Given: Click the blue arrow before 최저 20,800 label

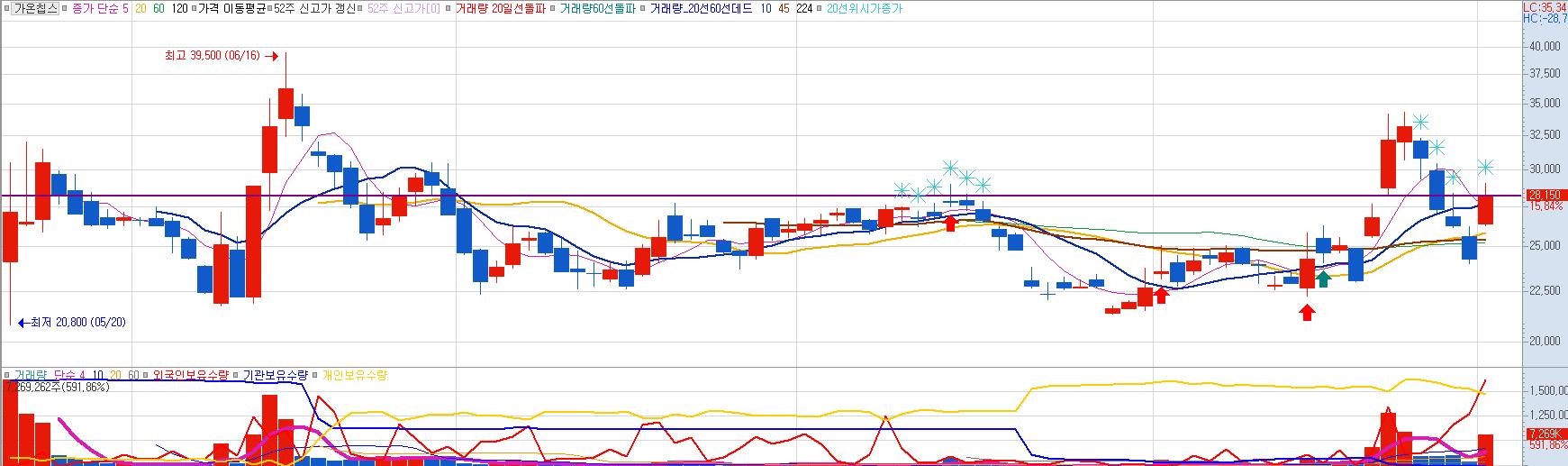Looking at the screenshot, I should point(23,322).
